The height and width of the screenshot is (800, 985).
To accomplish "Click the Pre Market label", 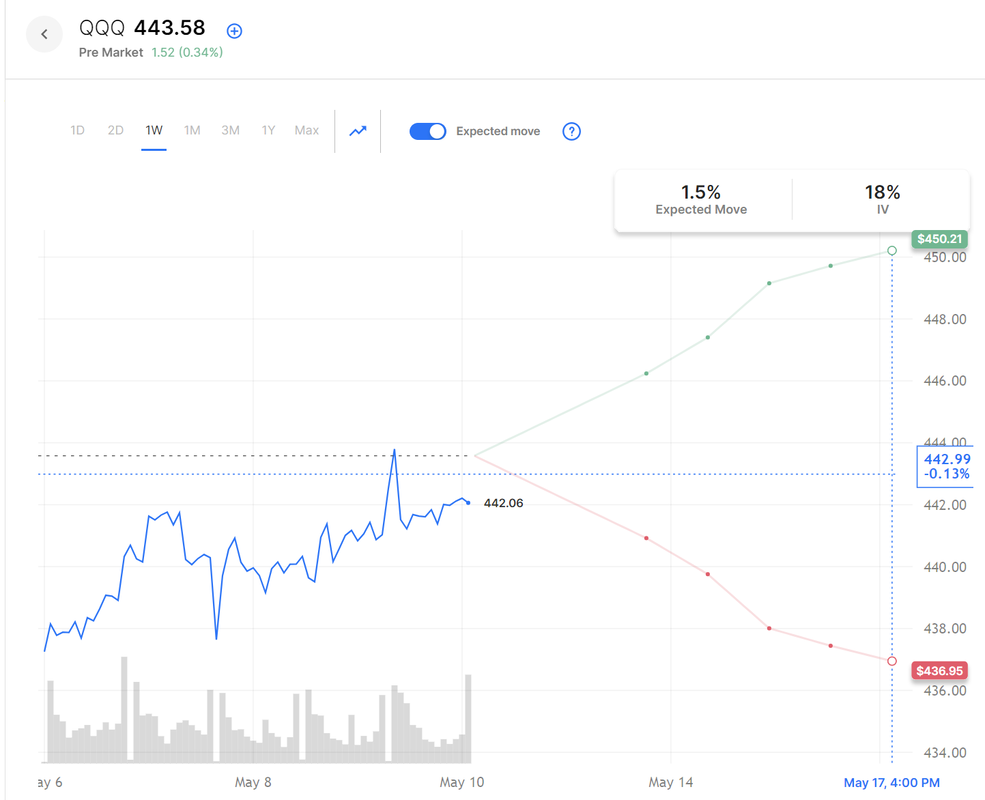I will pos(111,53).
